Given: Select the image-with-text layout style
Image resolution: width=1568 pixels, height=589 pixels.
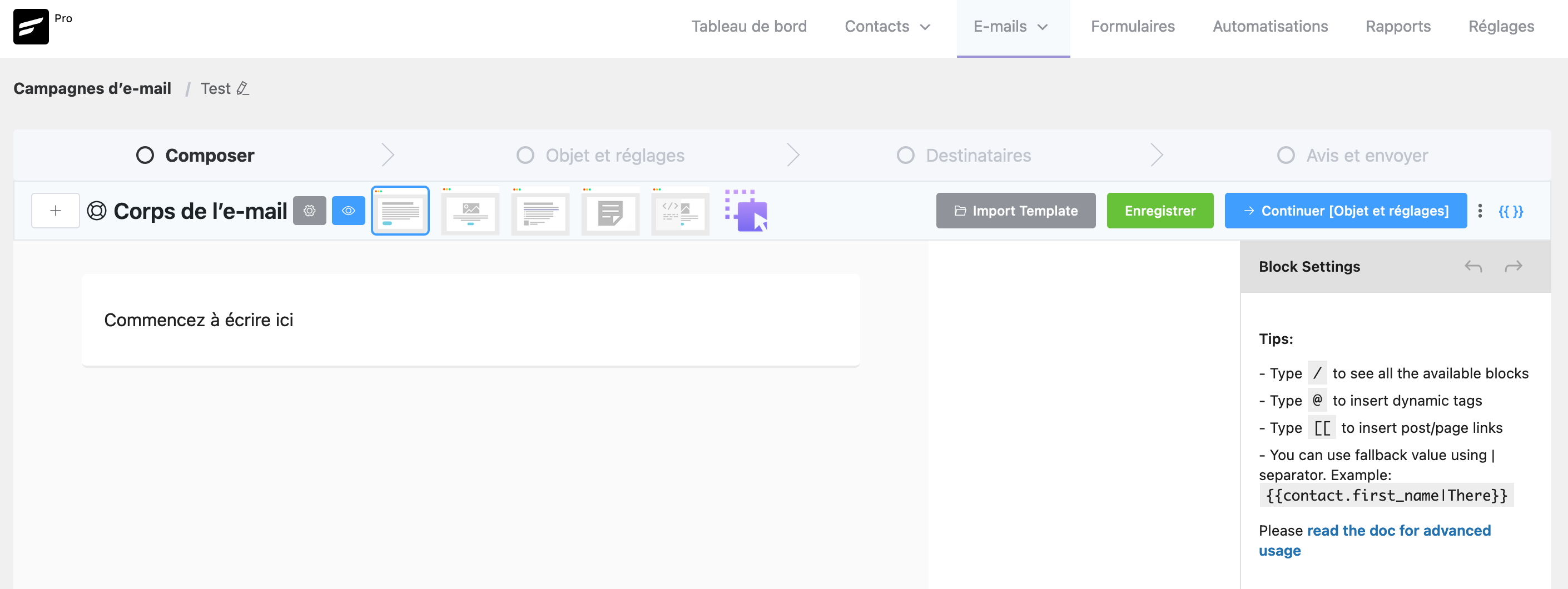Looking at the screenshot, I should pos(470,211).
